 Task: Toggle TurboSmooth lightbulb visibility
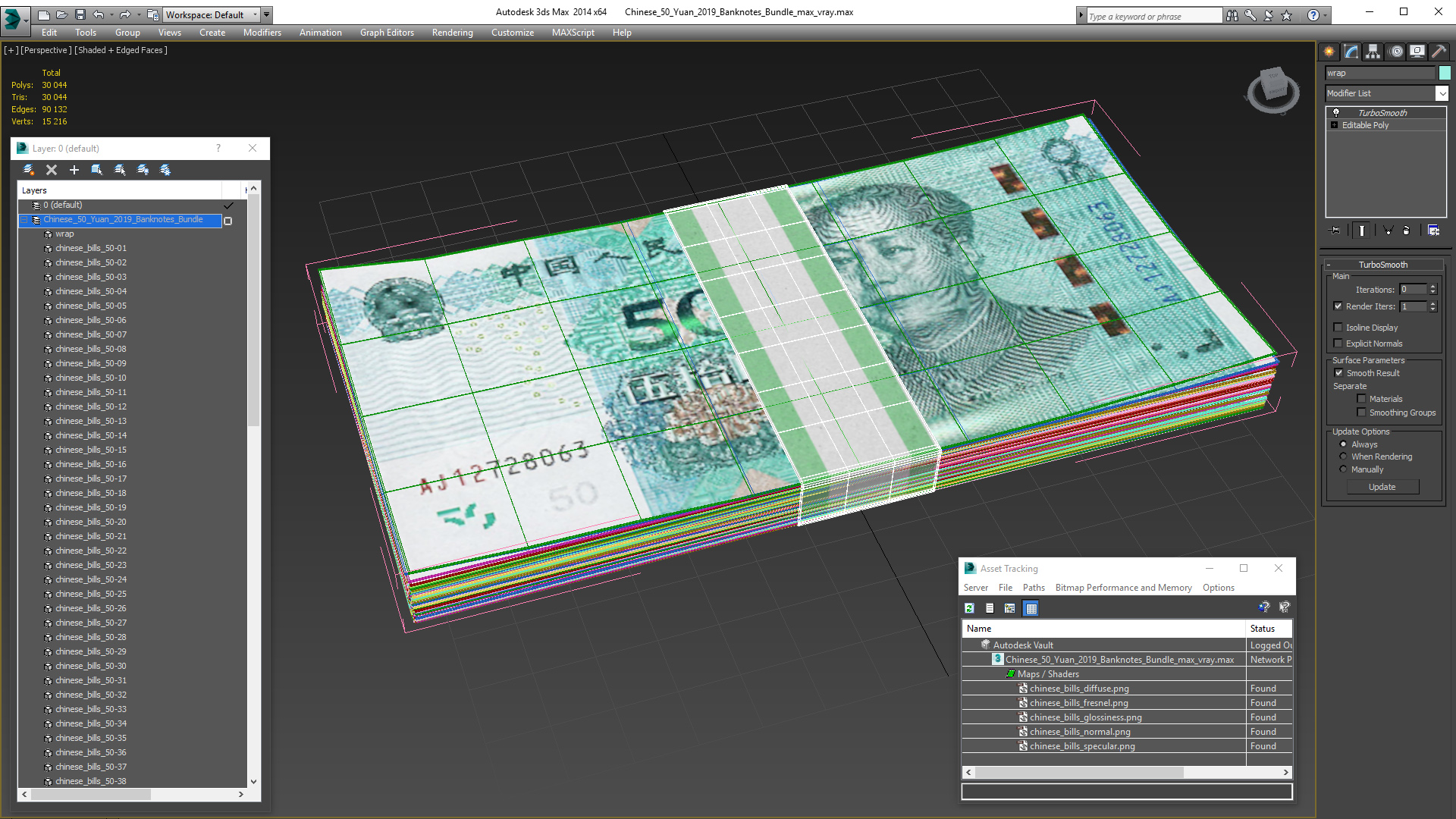pos(1336,112)
